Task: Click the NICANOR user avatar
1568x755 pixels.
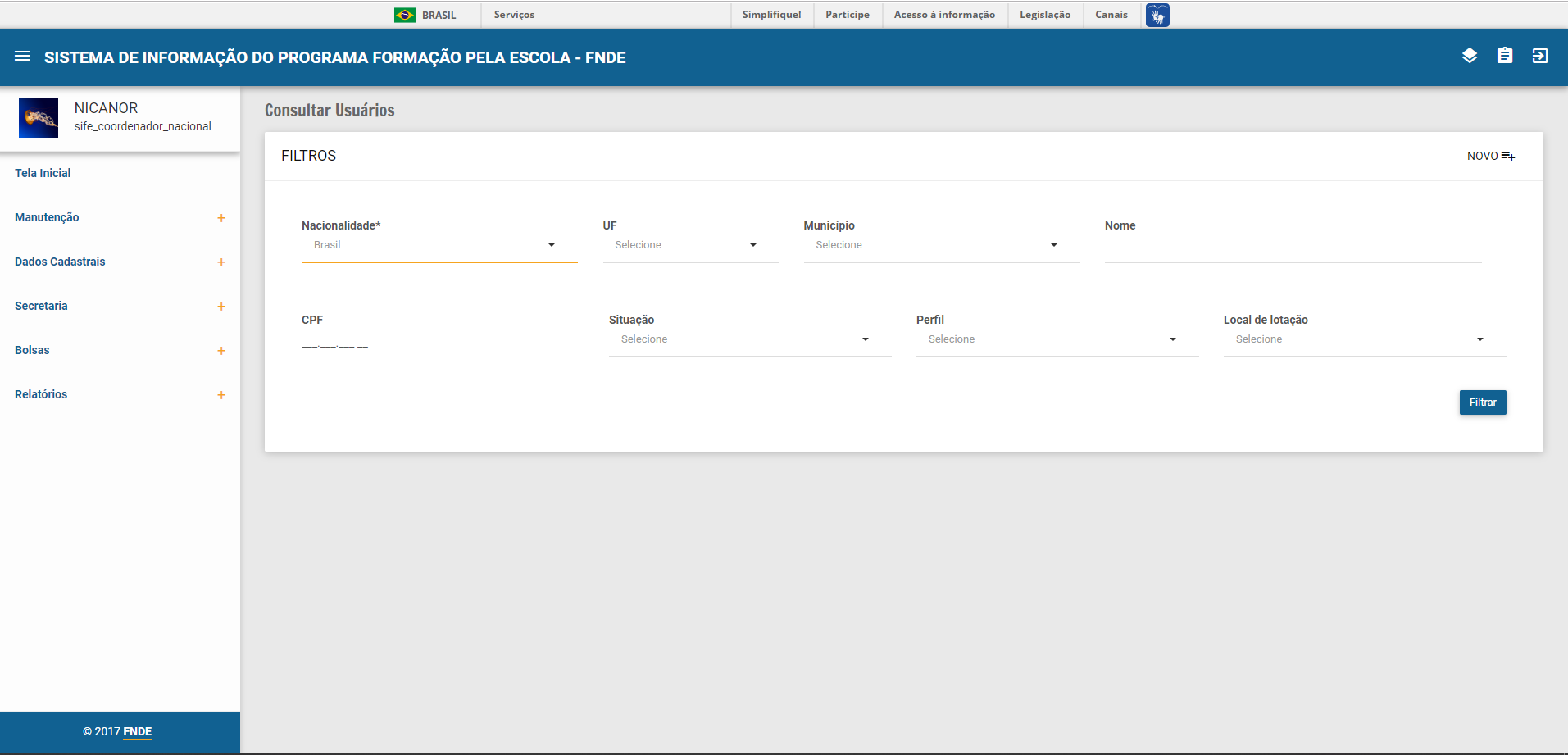Action: (x=39, y=118)
